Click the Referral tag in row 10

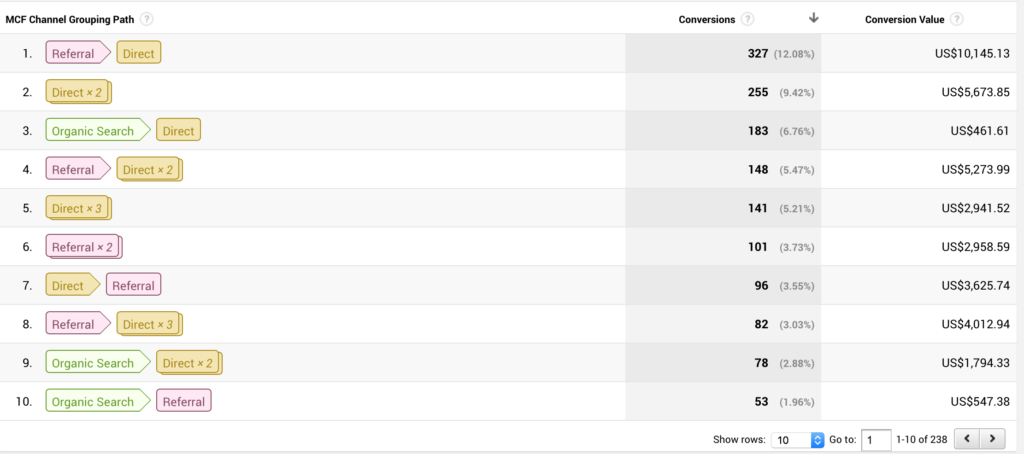(184, 402)
